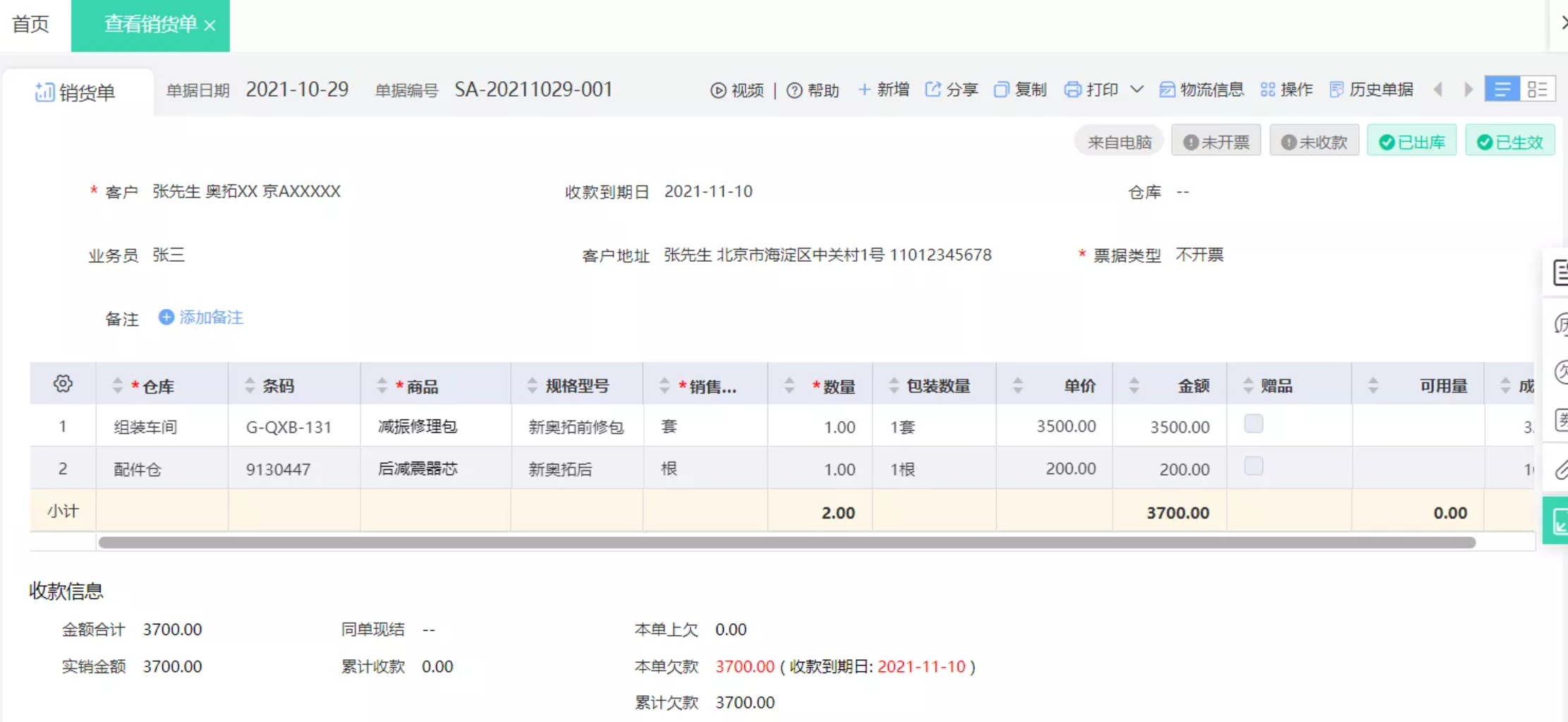Toggle gift checkbox for 减振修理包 row
This screenshot has width=1568, height=722.
click(1253, 424)
